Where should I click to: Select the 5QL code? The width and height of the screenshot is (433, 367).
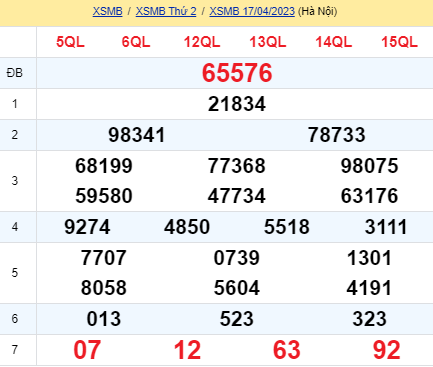pos(70,42)
